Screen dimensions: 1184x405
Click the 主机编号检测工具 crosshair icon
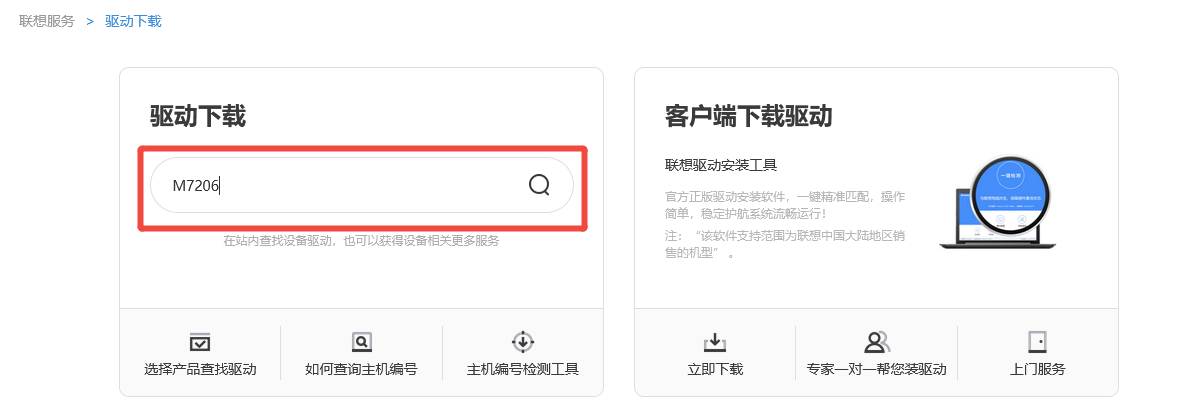click(x=523, y=342)
